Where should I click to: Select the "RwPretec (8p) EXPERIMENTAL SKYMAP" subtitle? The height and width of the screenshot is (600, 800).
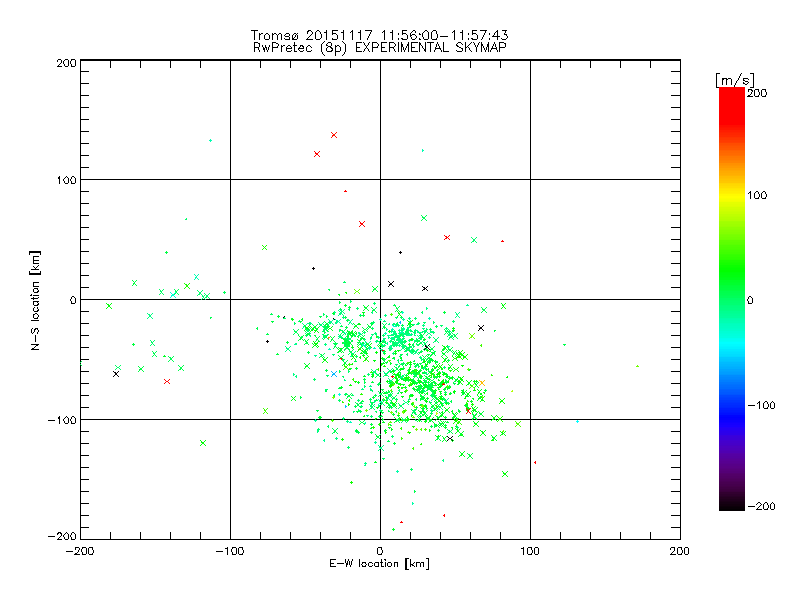pos(380,48)
